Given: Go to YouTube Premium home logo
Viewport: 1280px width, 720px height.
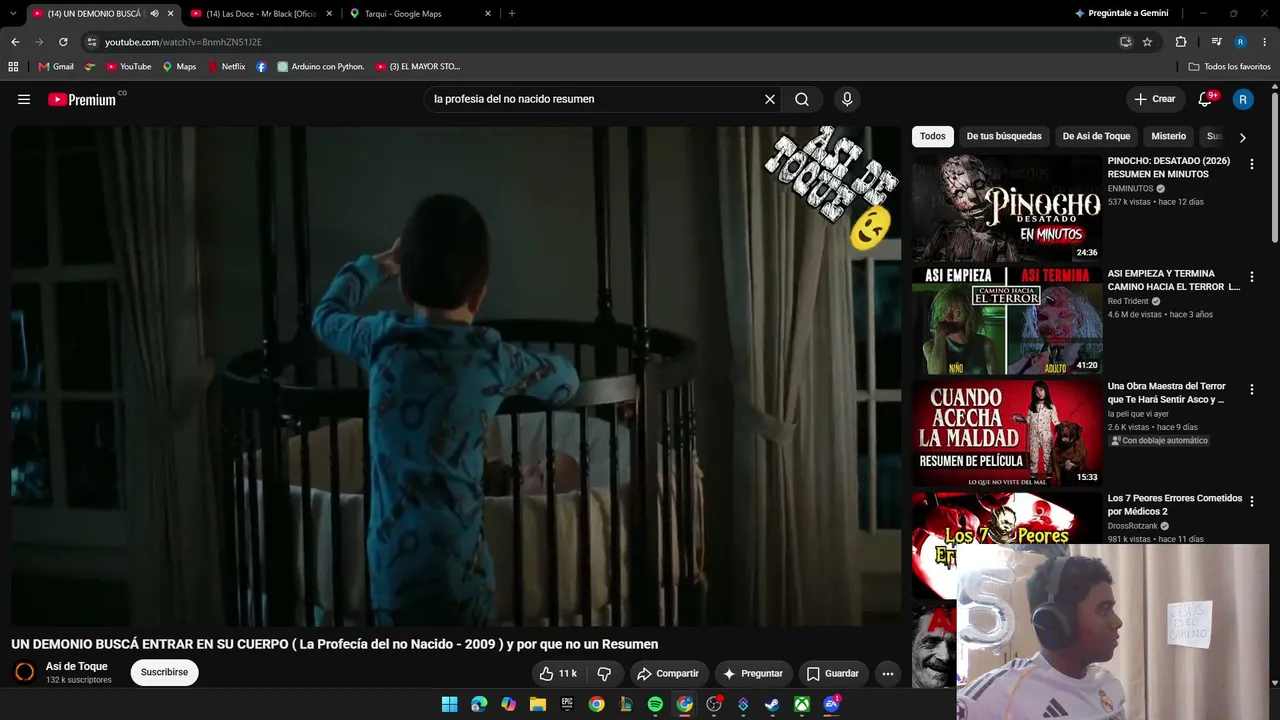Looking at the screenshot, I should [84, 99].
